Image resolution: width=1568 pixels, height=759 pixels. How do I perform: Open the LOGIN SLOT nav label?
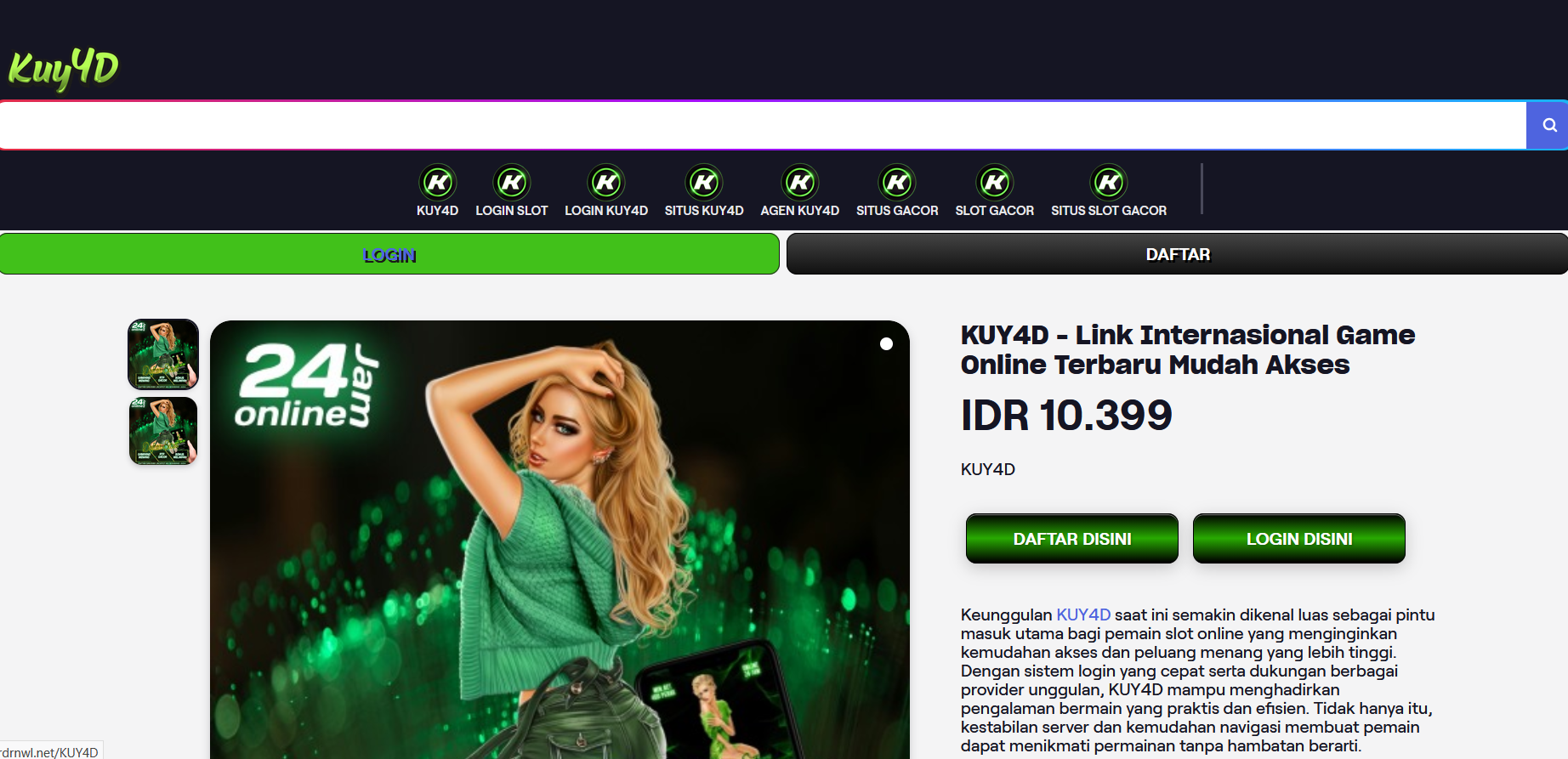[512, 211]
